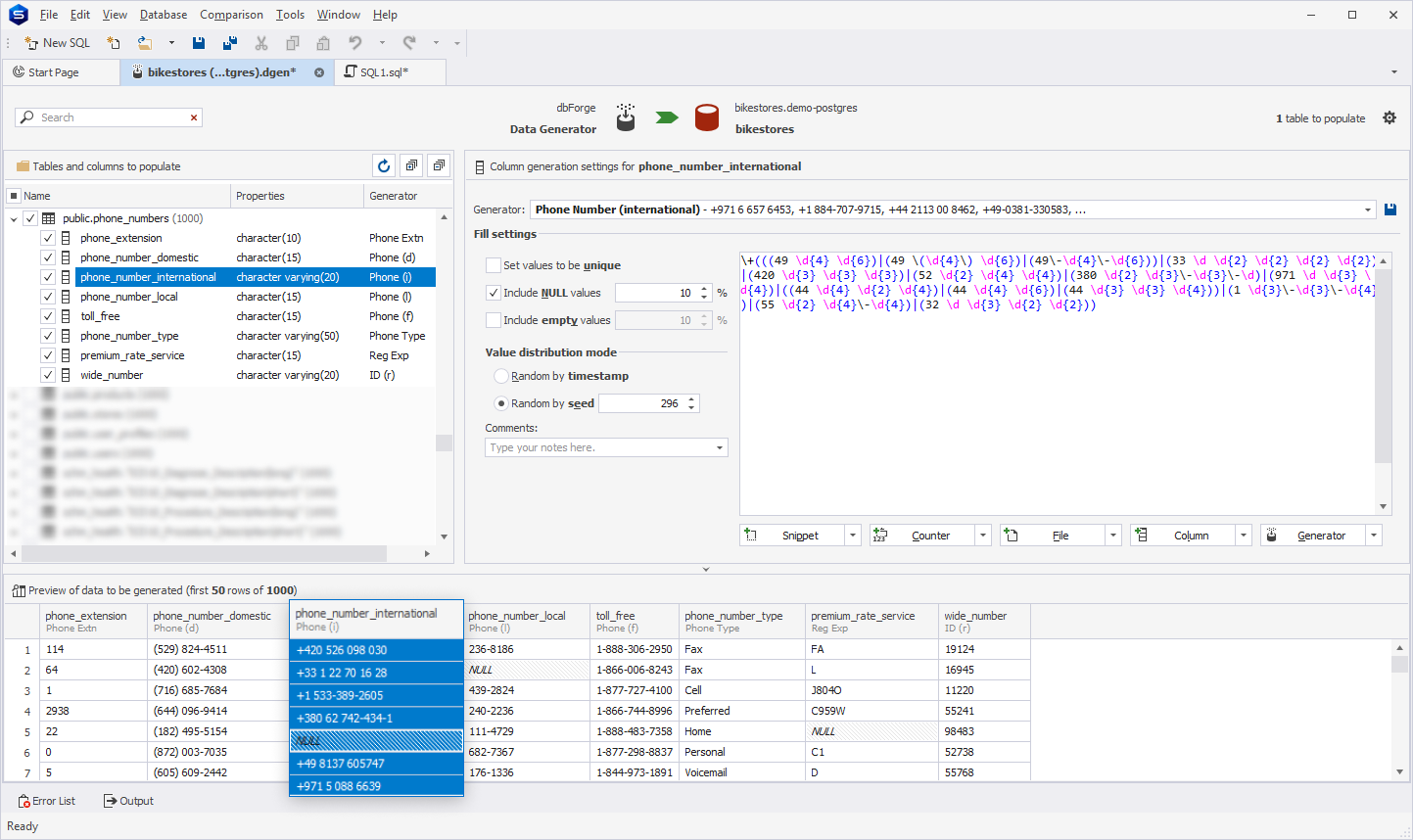
Task: Create a new file with the toolbar icon
Action: click(114, 43)
